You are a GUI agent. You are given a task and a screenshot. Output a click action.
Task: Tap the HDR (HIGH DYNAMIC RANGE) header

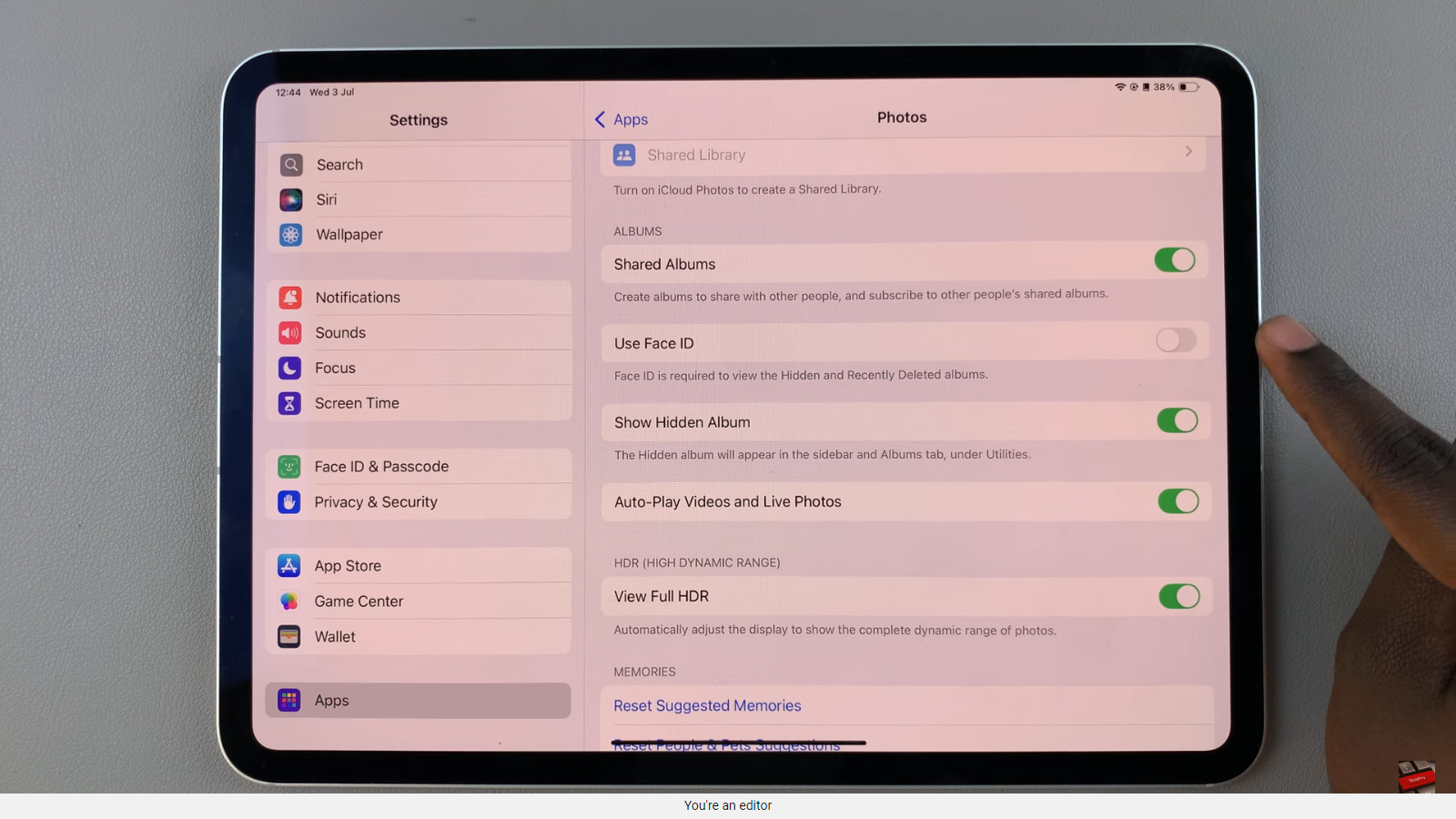[697, 562]
